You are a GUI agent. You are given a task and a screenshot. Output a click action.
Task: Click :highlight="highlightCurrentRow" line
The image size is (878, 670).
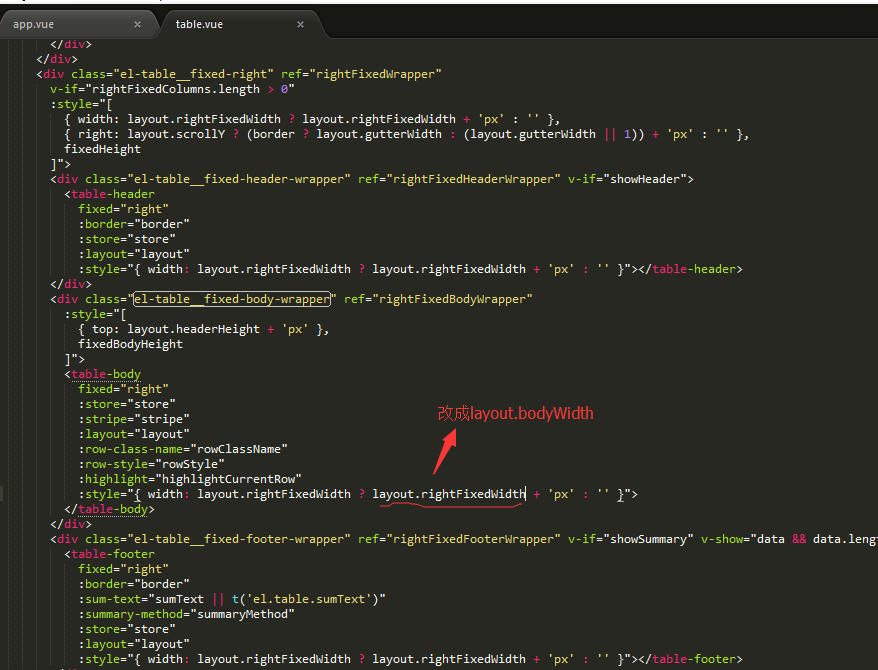(190, 479)
